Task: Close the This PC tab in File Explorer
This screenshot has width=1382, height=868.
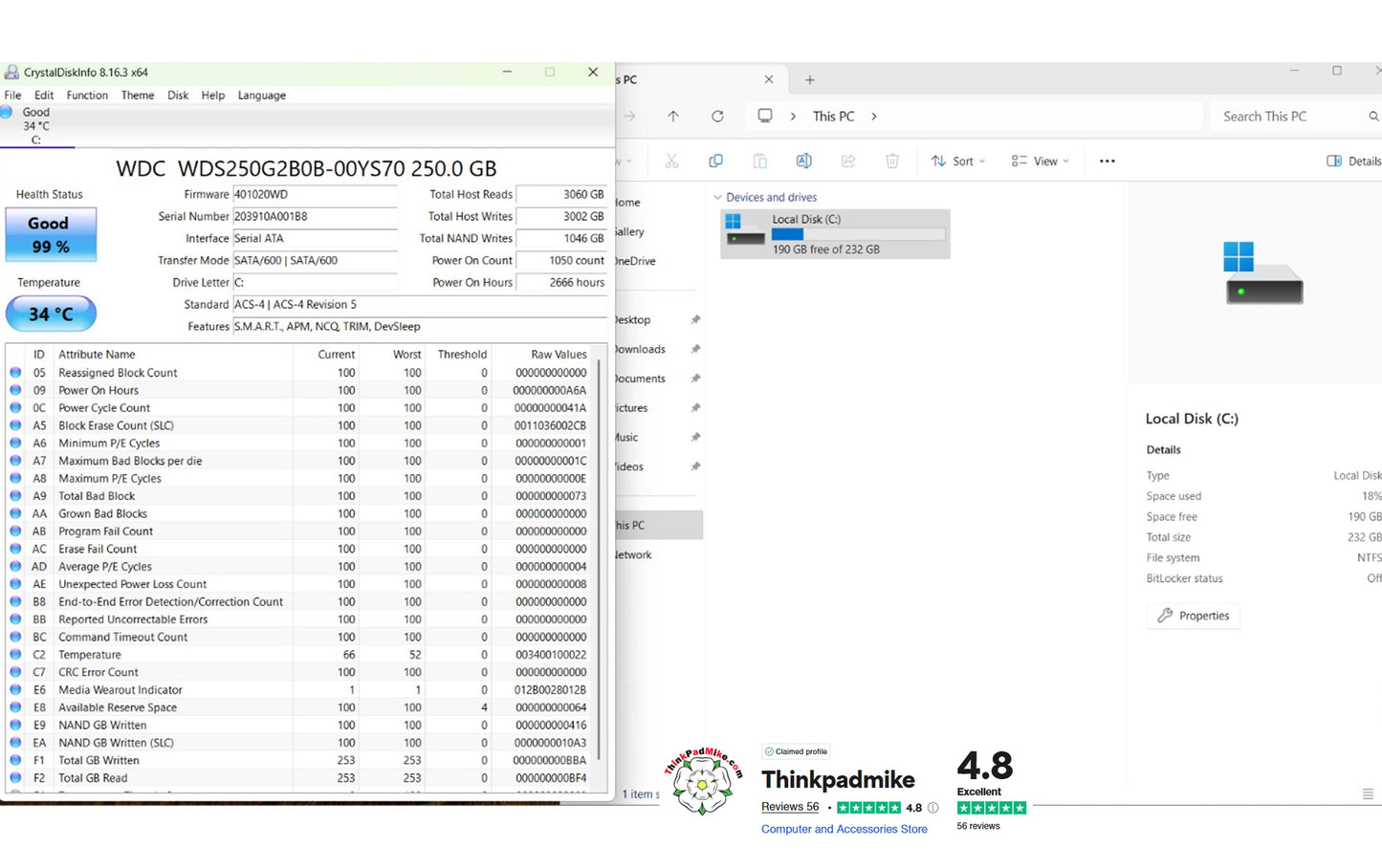Action: pyautogui.click(x=769, y=79)
